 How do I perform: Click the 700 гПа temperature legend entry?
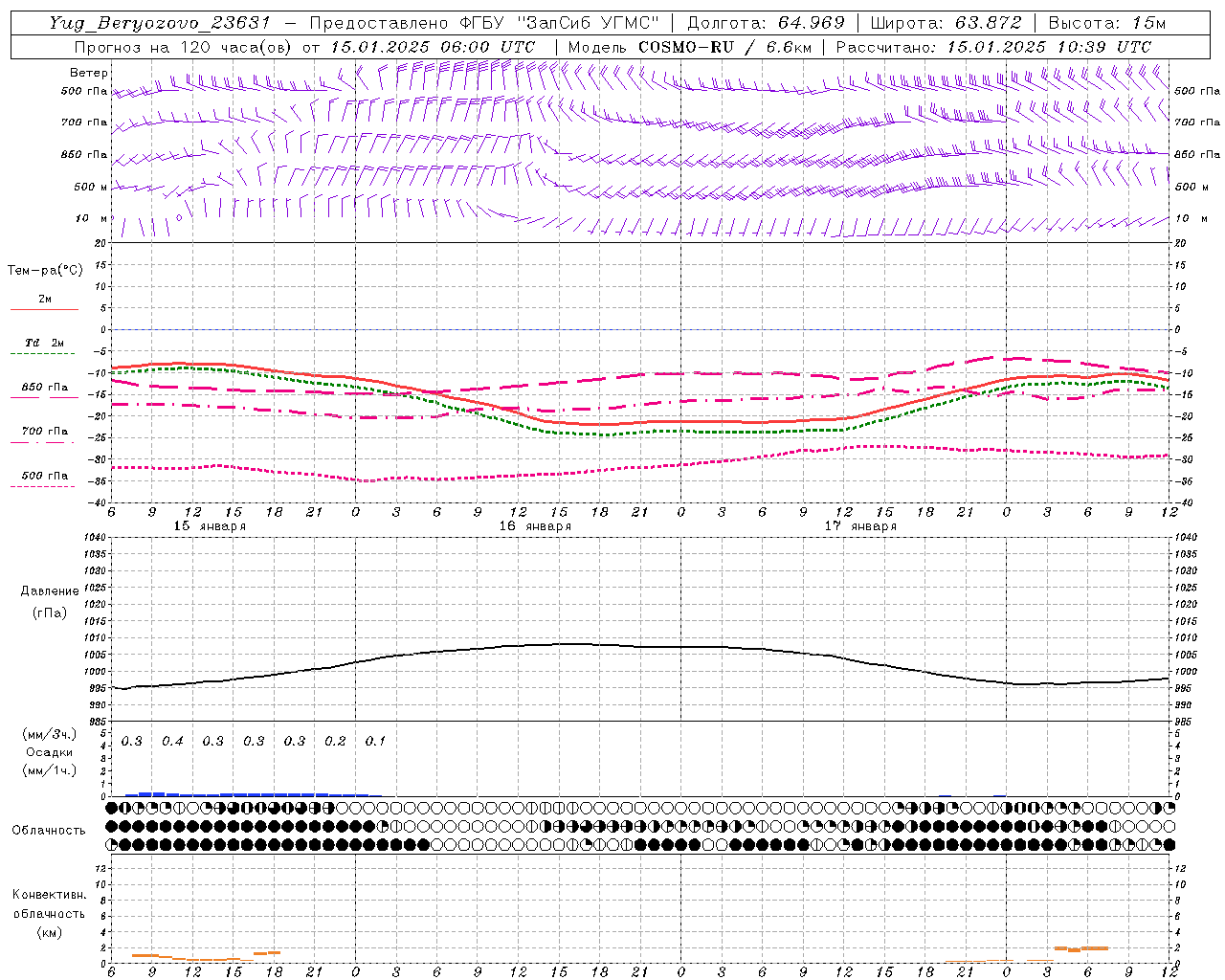click(45, 432)
